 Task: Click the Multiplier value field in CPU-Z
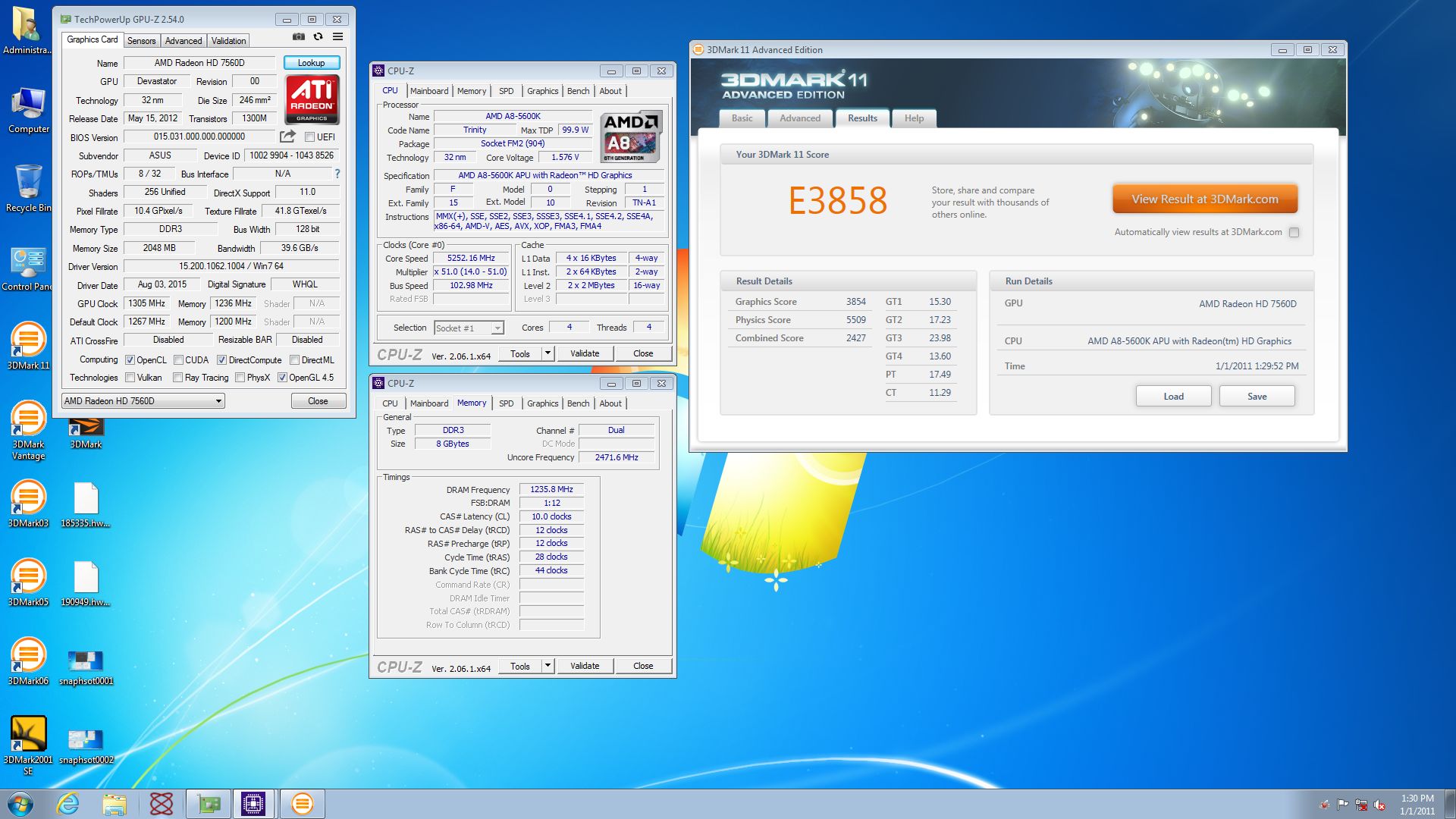(470, 272)
